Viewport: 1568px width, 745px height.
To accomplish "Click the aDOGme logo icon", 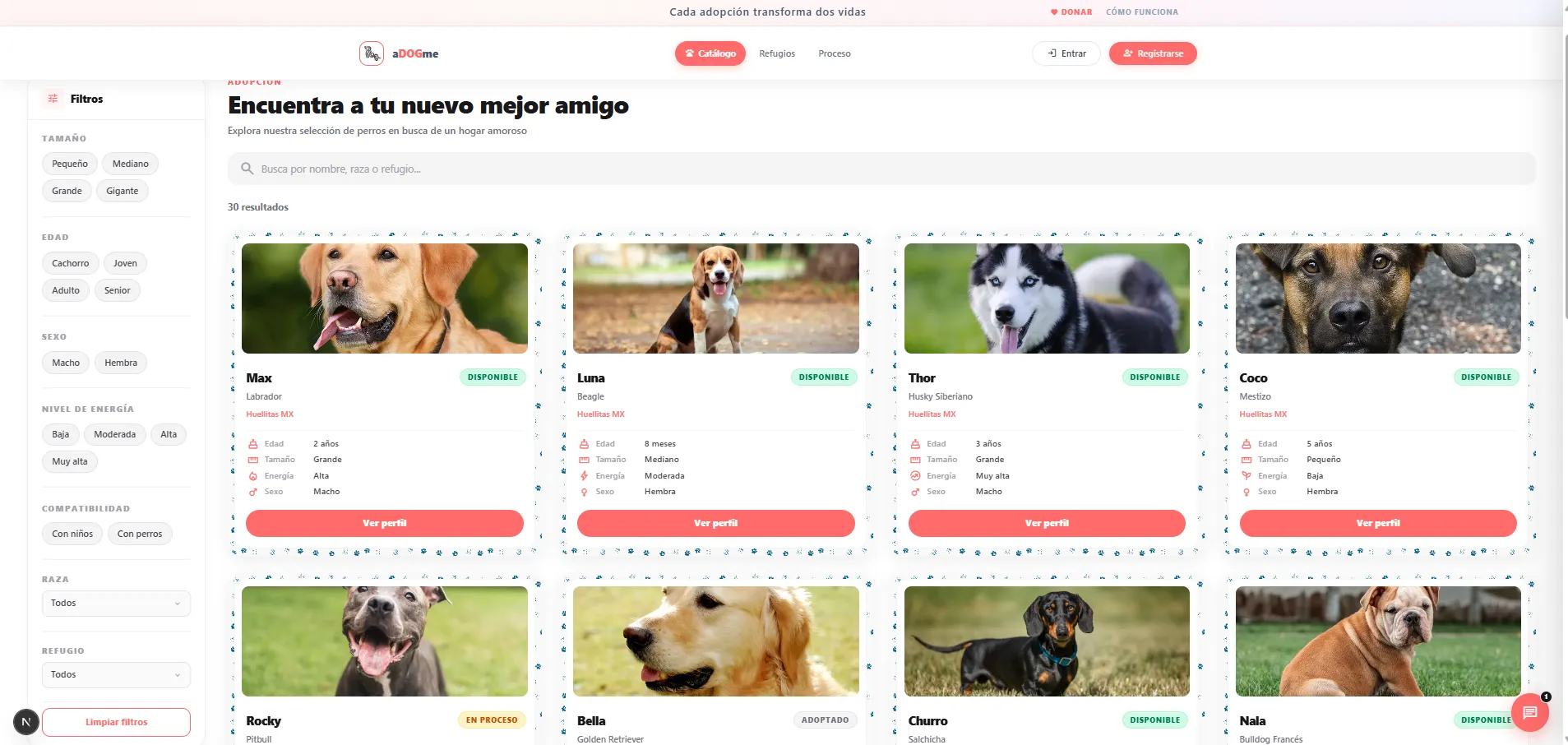I will pos(372,53).
